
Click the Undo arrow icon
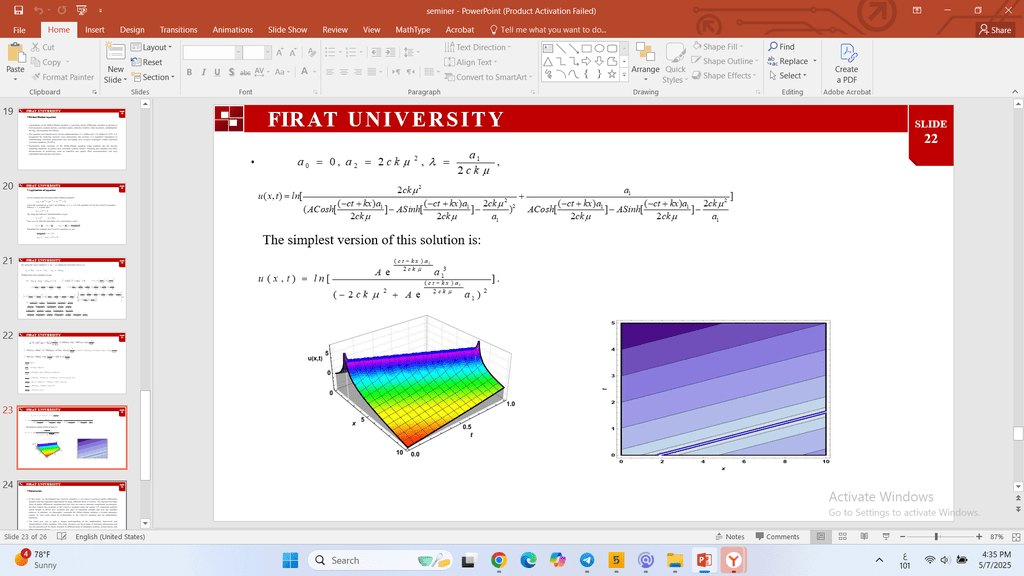point(39,10)
